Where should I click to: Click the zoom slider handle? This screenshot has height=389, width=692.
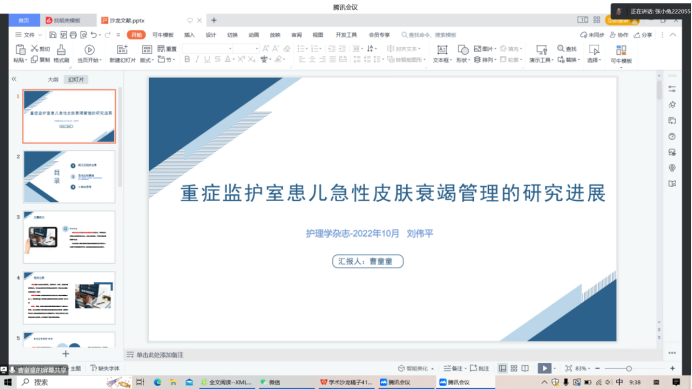(628, 368)
